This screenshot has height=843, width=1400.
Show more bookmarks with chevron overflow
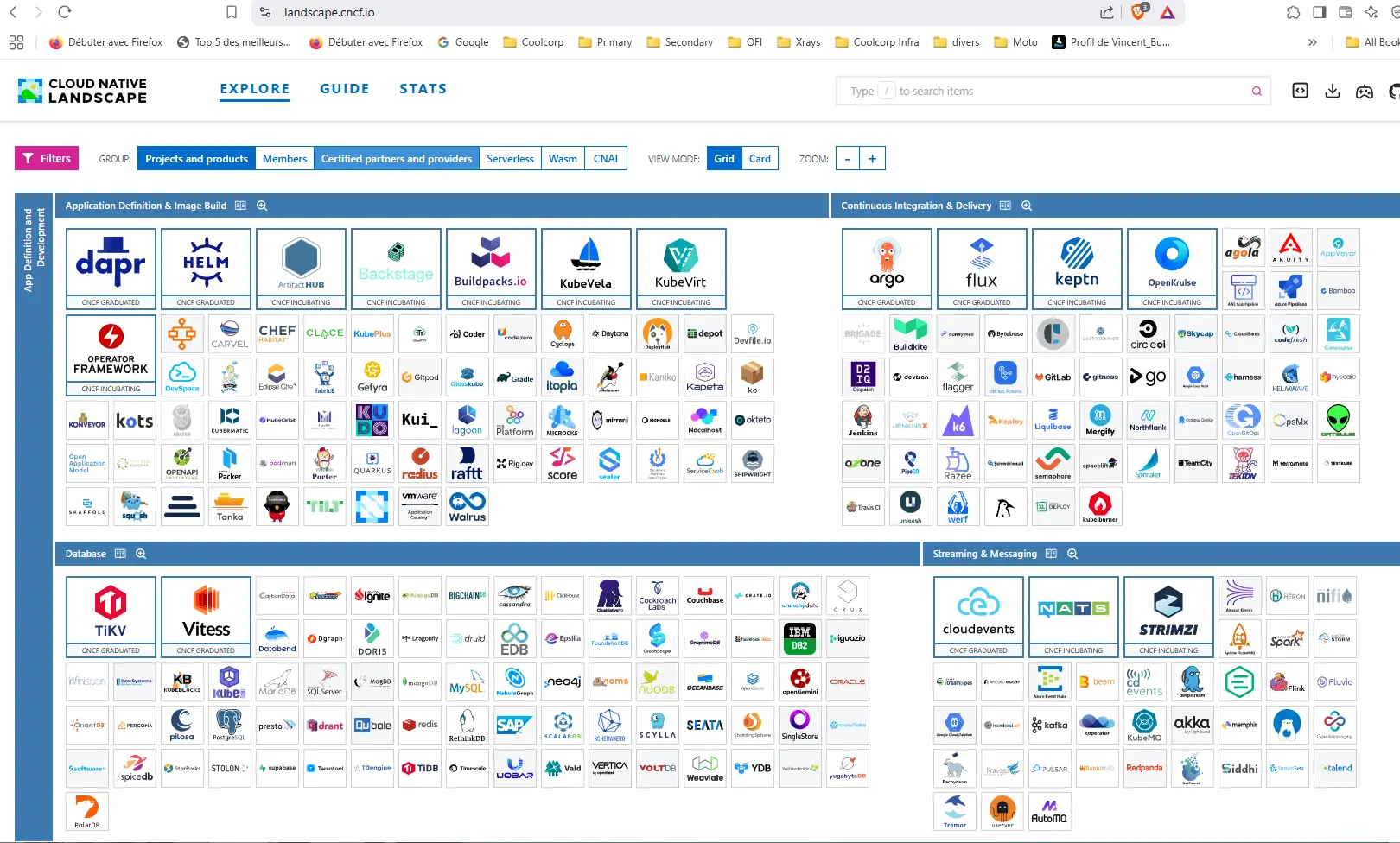1313,42
